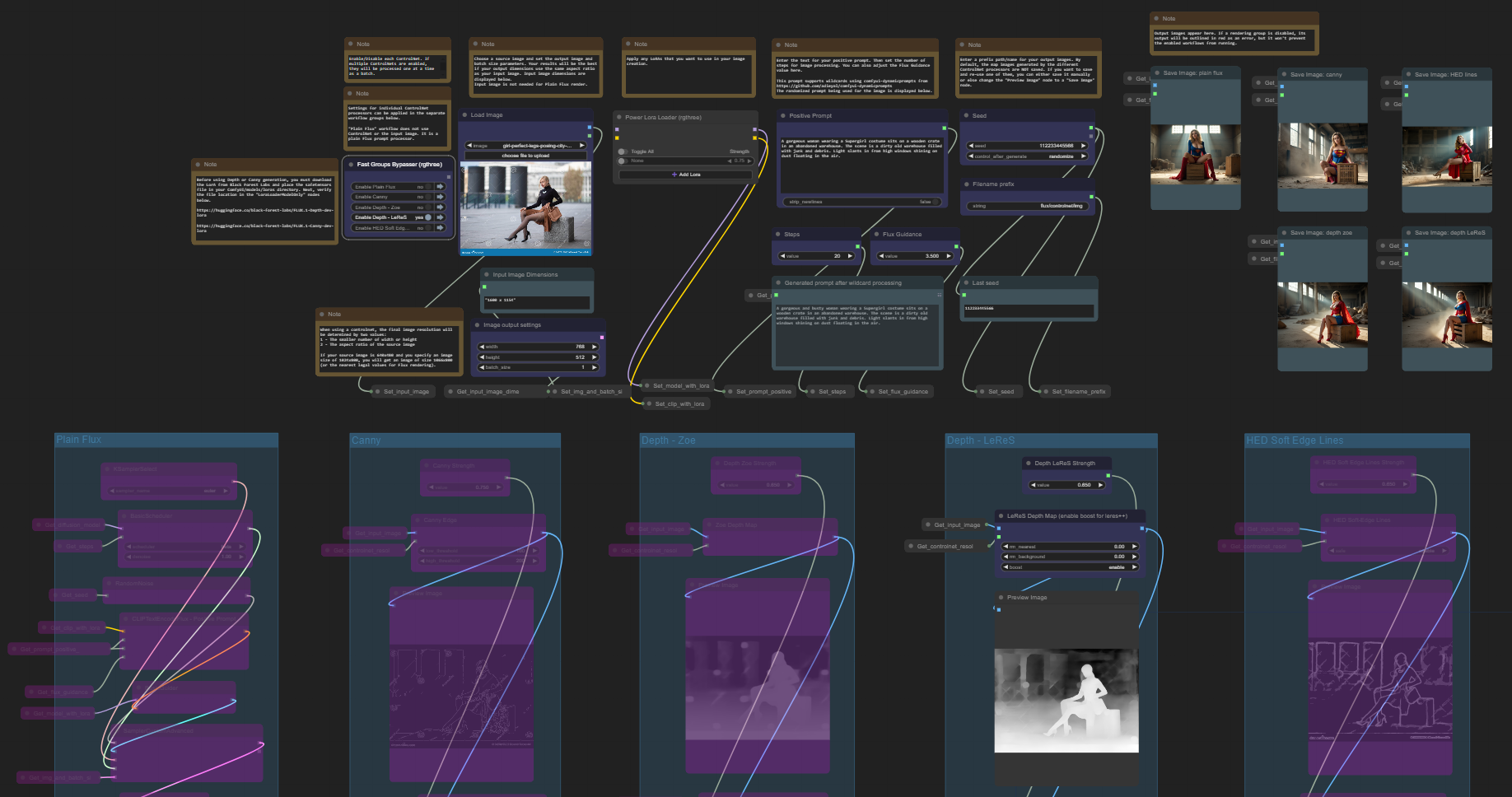Decrease Flux Guidance value with left arrow
Image resolution: width=1512 pixels, height=797 pixels.
[881, 256]
